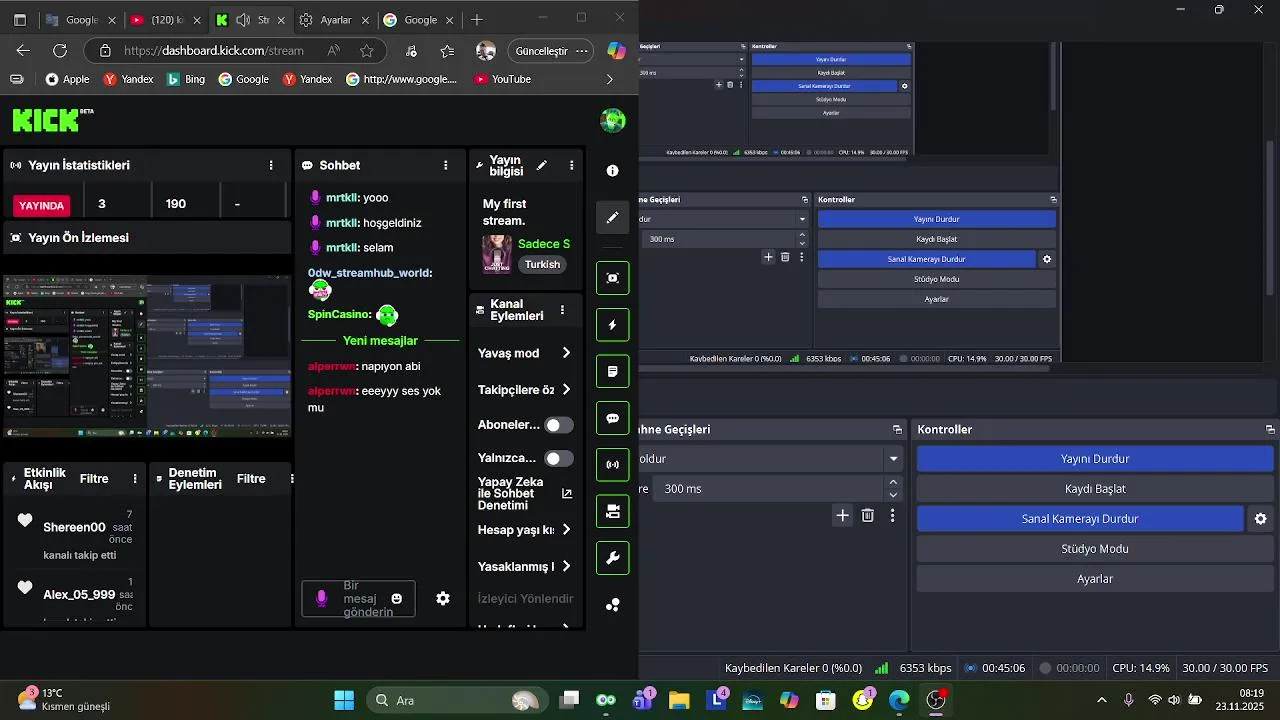Open the Bing bookmark
Viewport: 1280px width, 720px height.
(x=186, y=79)
